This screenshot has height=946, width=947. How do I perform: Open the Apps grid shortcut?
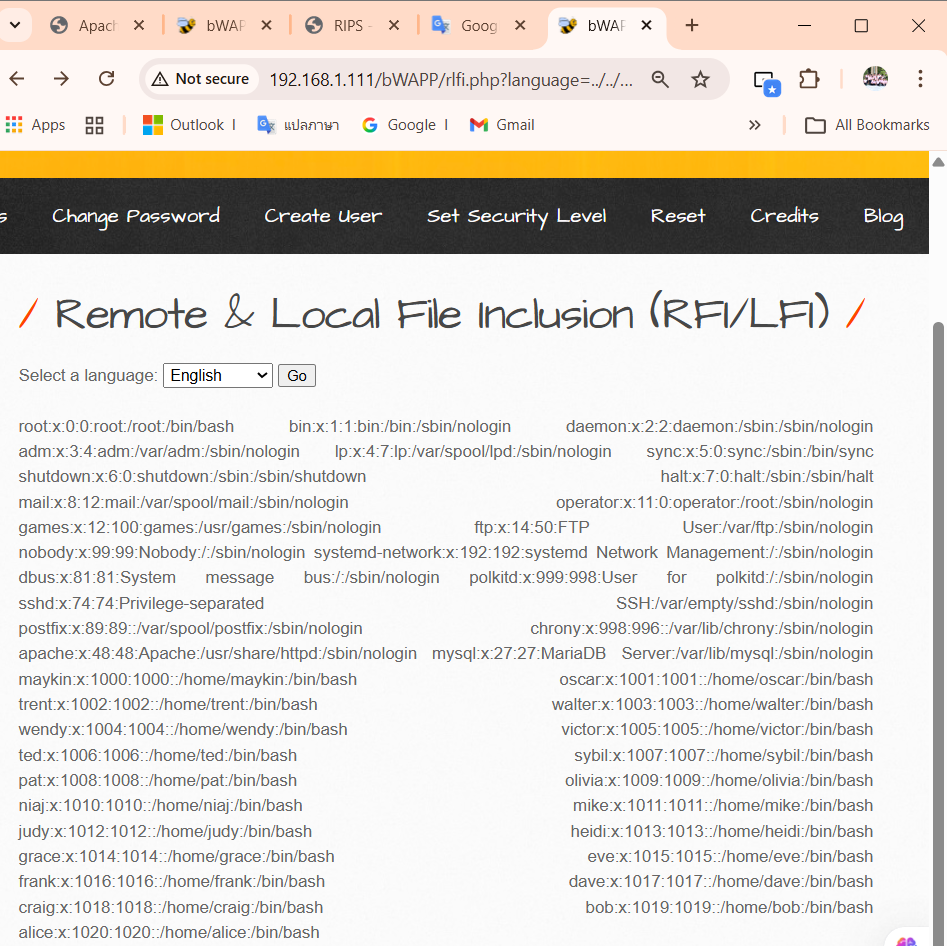[35, 125]
